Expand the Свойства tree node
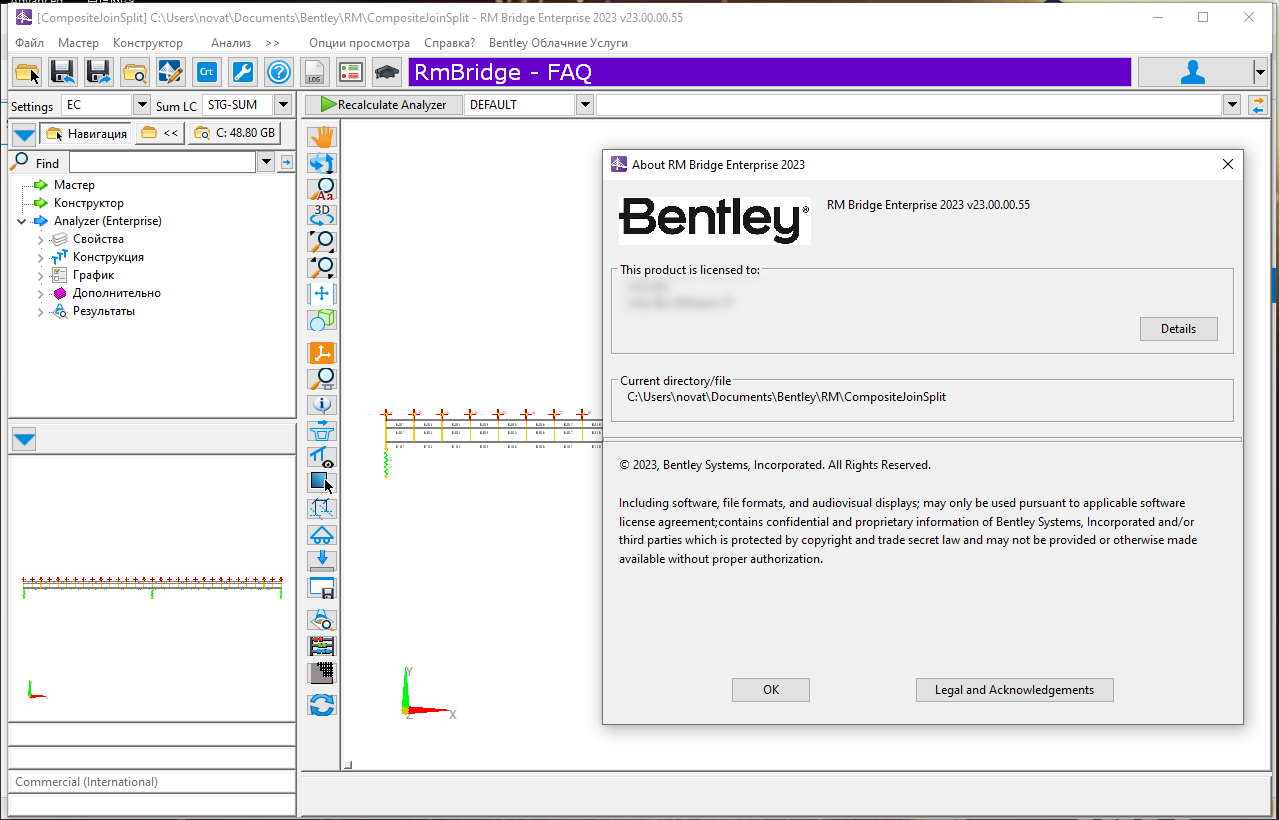This screenshot has width=1279, height=820. (x=41, y=240)
